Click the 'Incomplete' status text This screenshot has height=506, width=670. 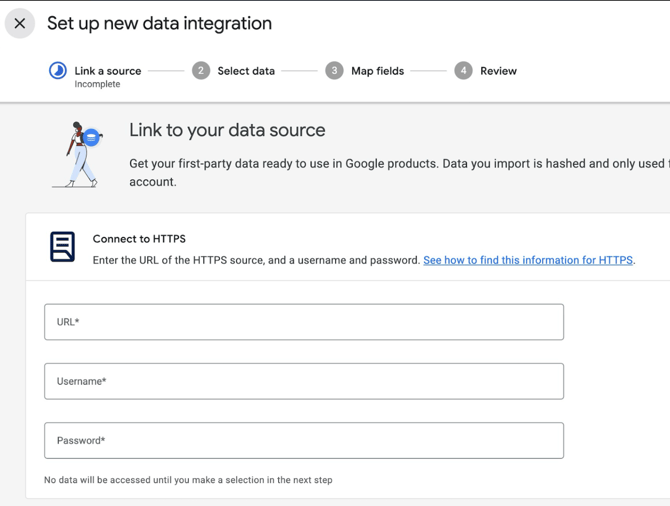97,85
